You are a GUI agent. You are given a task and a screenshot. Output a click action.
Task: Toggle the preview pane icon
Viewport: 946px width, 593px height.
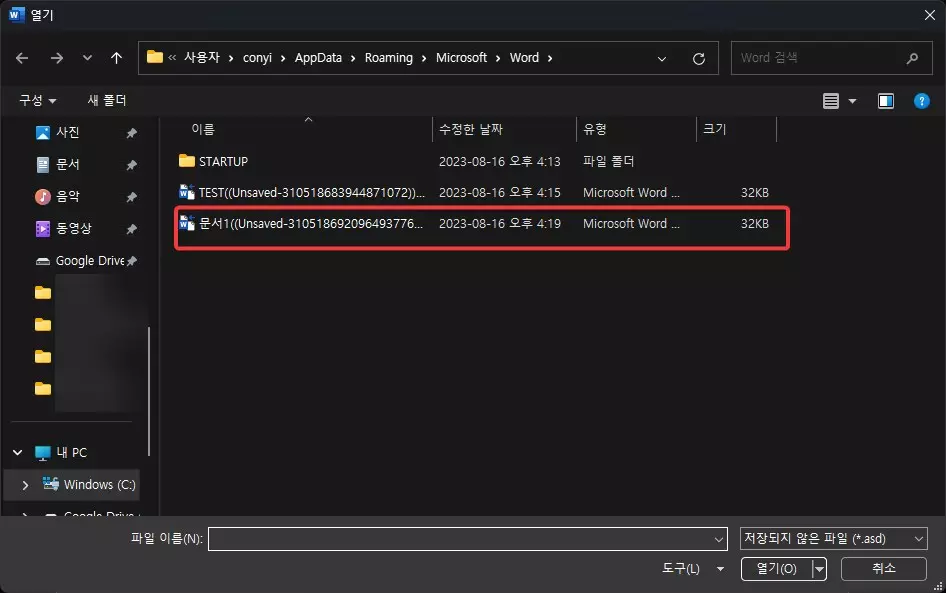884,100
